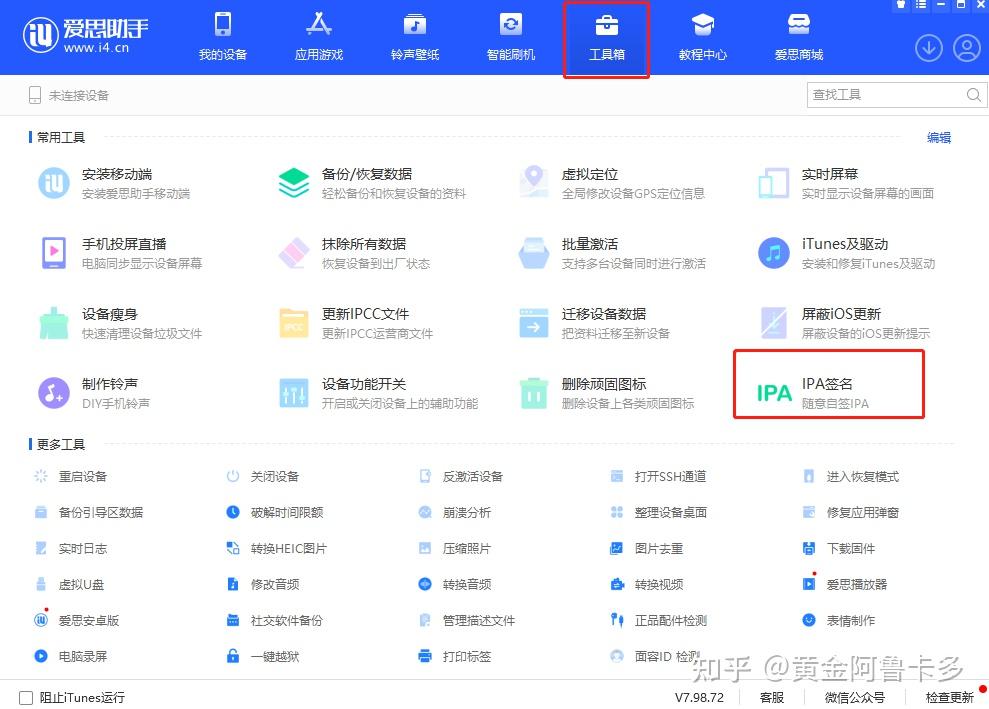Click the 查找工具 search field
The image size is (989, 709).
[x=889, y=94]
